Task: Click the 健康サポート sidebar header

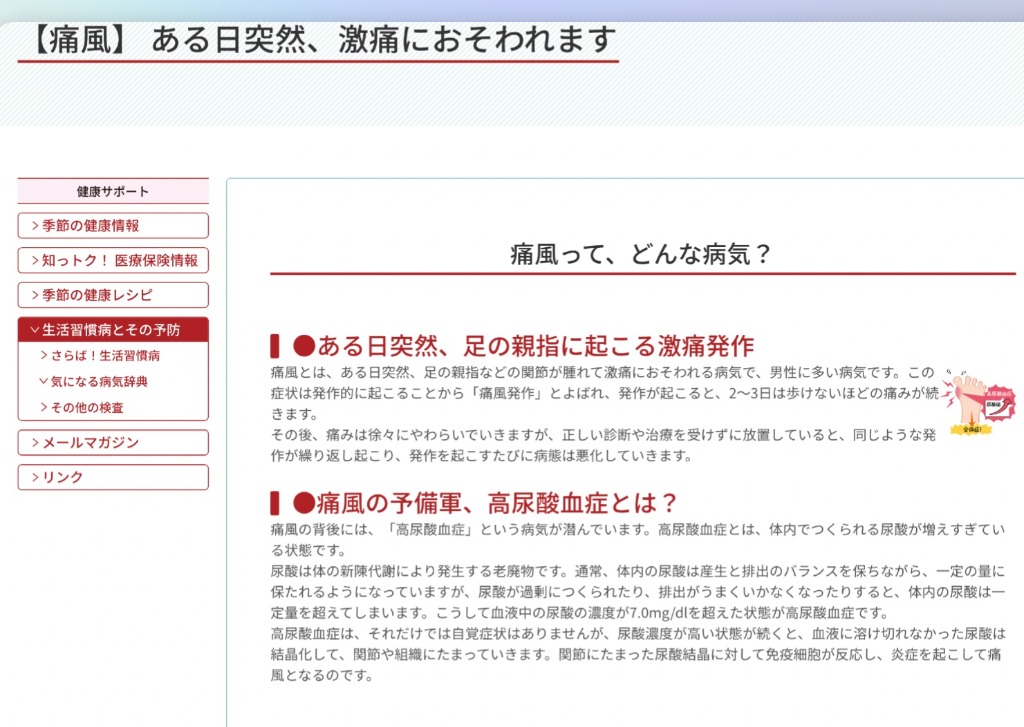Action: [x=113, y=191]
